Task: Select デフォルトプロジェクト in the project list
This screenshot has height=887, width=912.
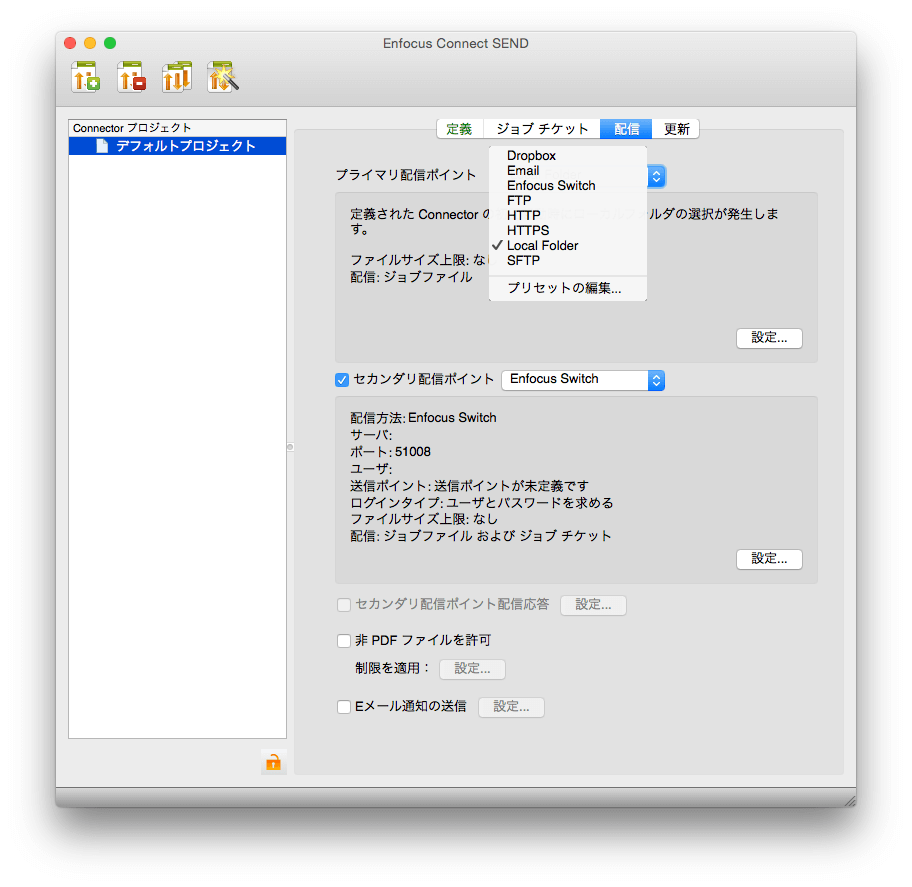Action: pyautogui.click(x=177, y=146)
